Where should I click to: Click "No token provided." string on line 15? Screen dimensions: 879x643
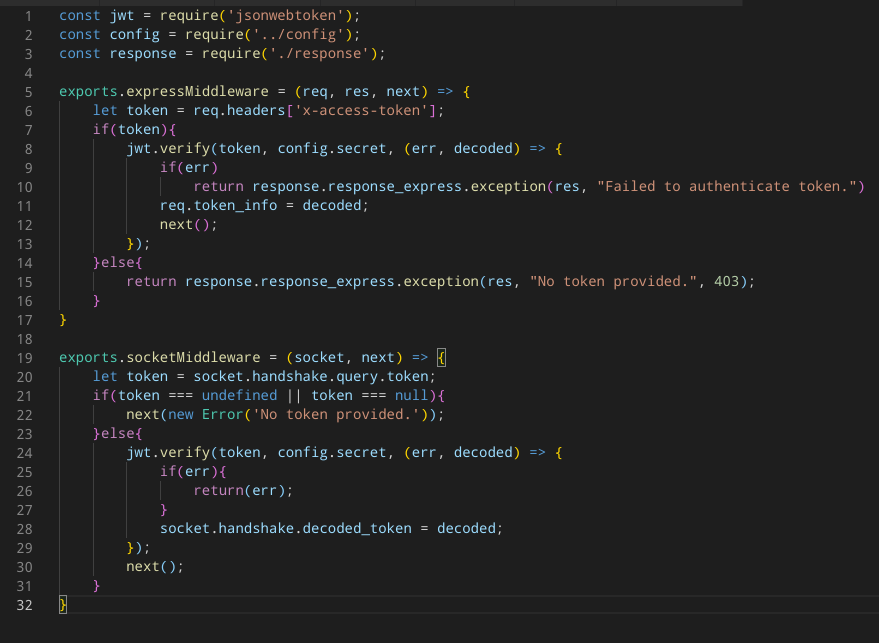(x=613, y=281)
